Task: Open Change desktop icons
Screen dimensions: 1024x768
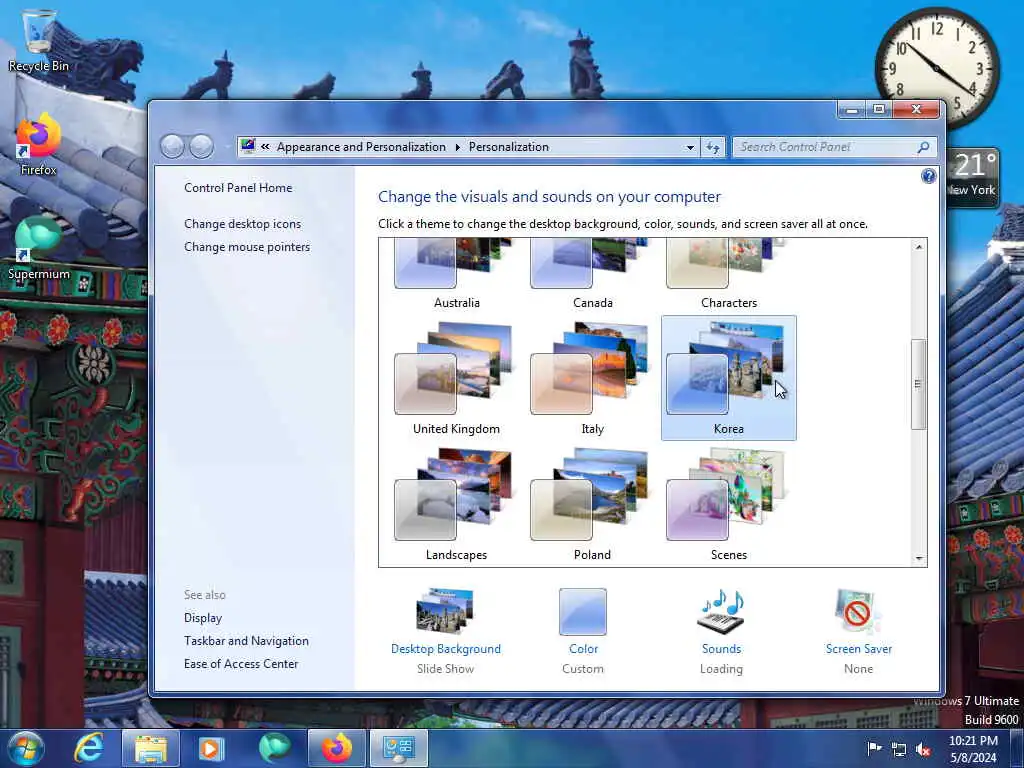Action: (x=242, y=224)
